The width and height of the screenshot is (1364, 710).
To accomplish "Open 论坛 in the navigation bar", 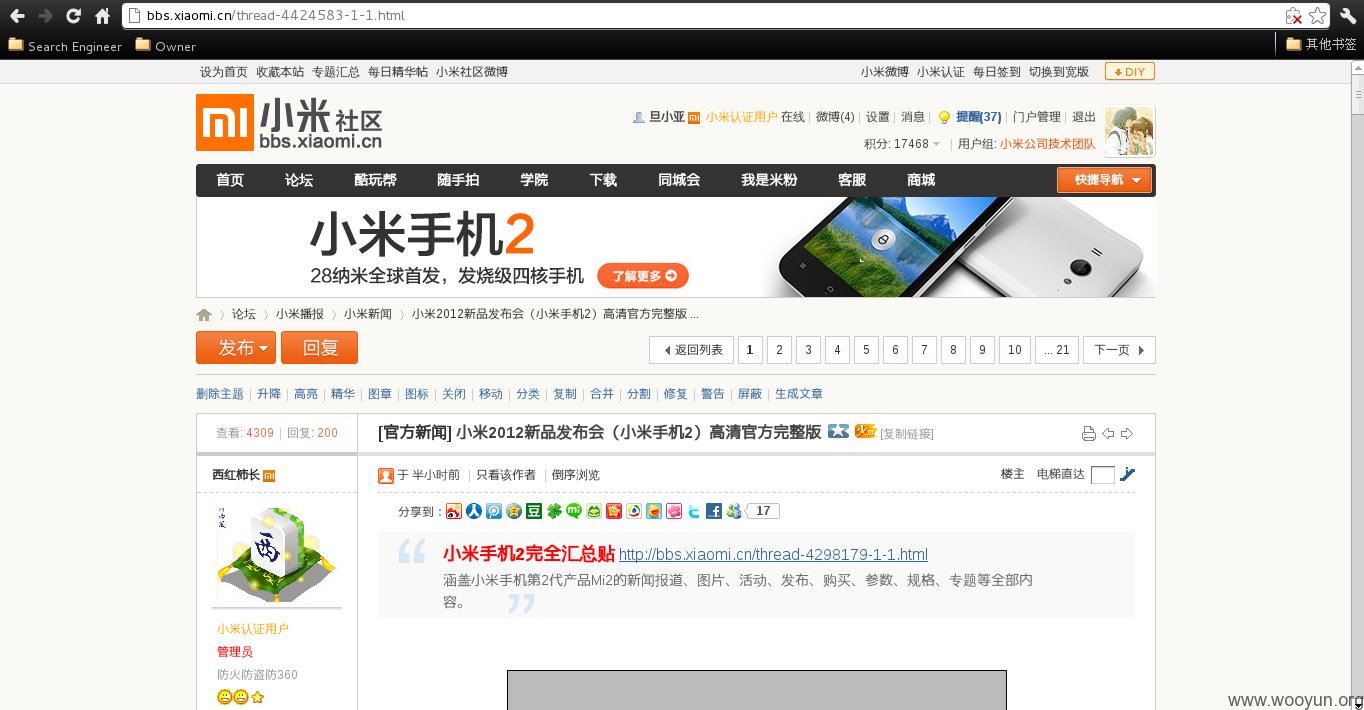I will point(299,180).
